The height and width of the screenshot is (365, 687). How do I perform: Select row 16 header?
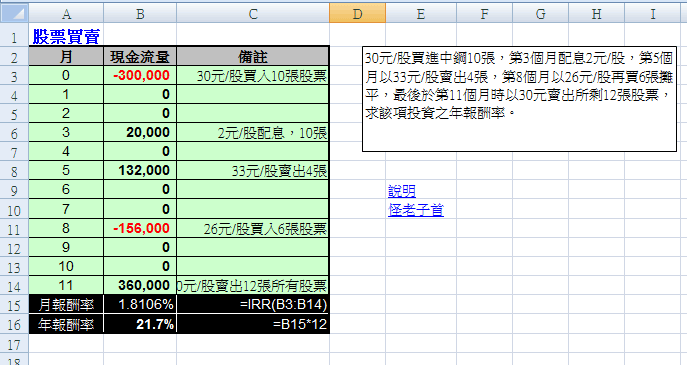coord(14,324)
